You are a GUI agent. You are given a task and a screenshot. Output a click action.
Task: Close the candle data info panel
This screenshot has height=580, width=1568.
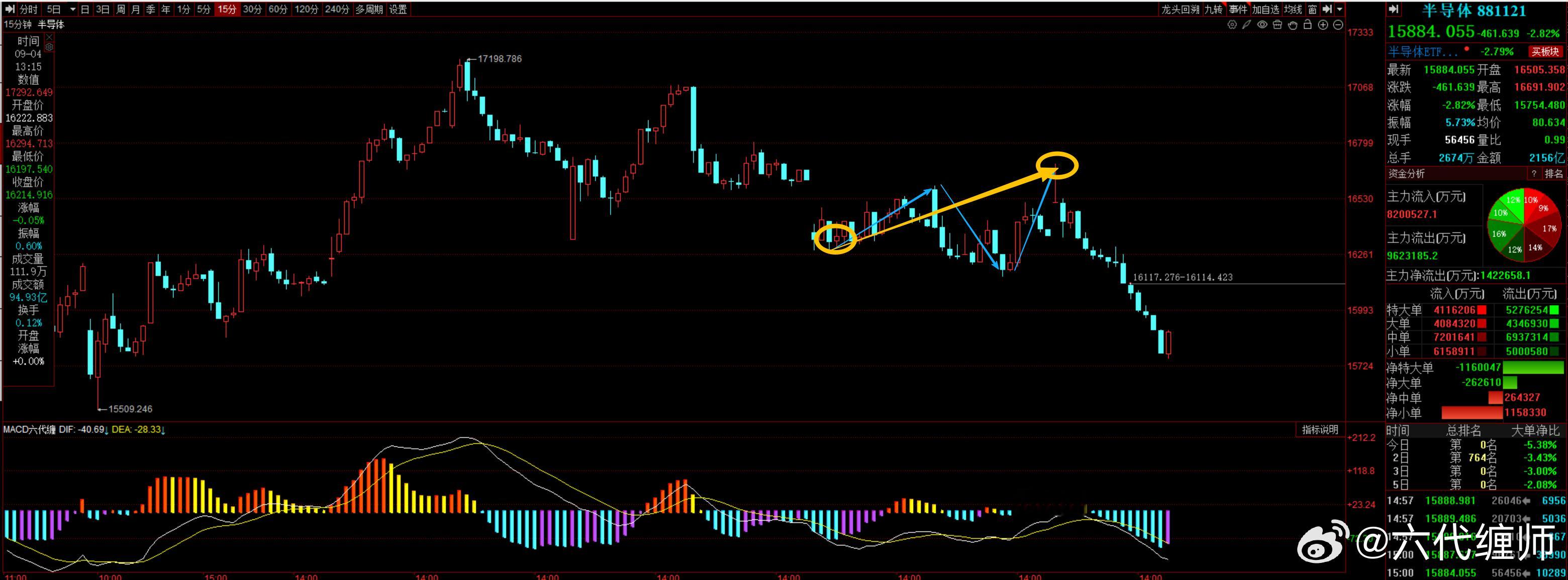point(49,37)
